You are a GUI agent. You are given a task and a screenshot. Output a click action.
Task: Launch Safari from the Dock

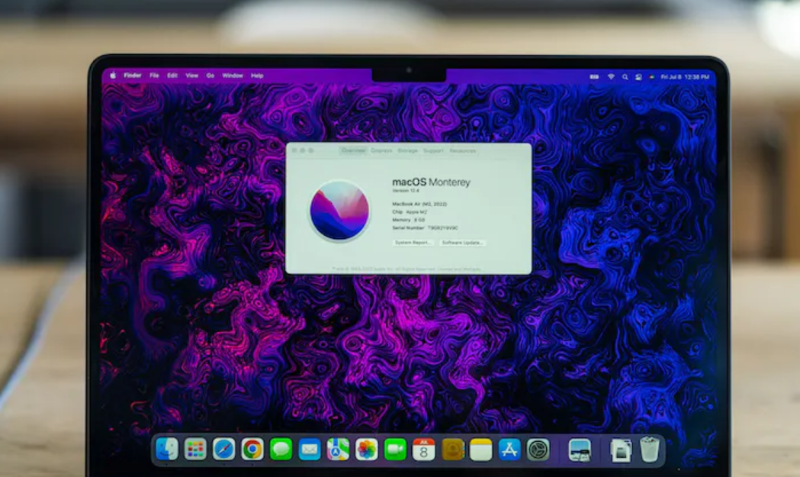223,449
